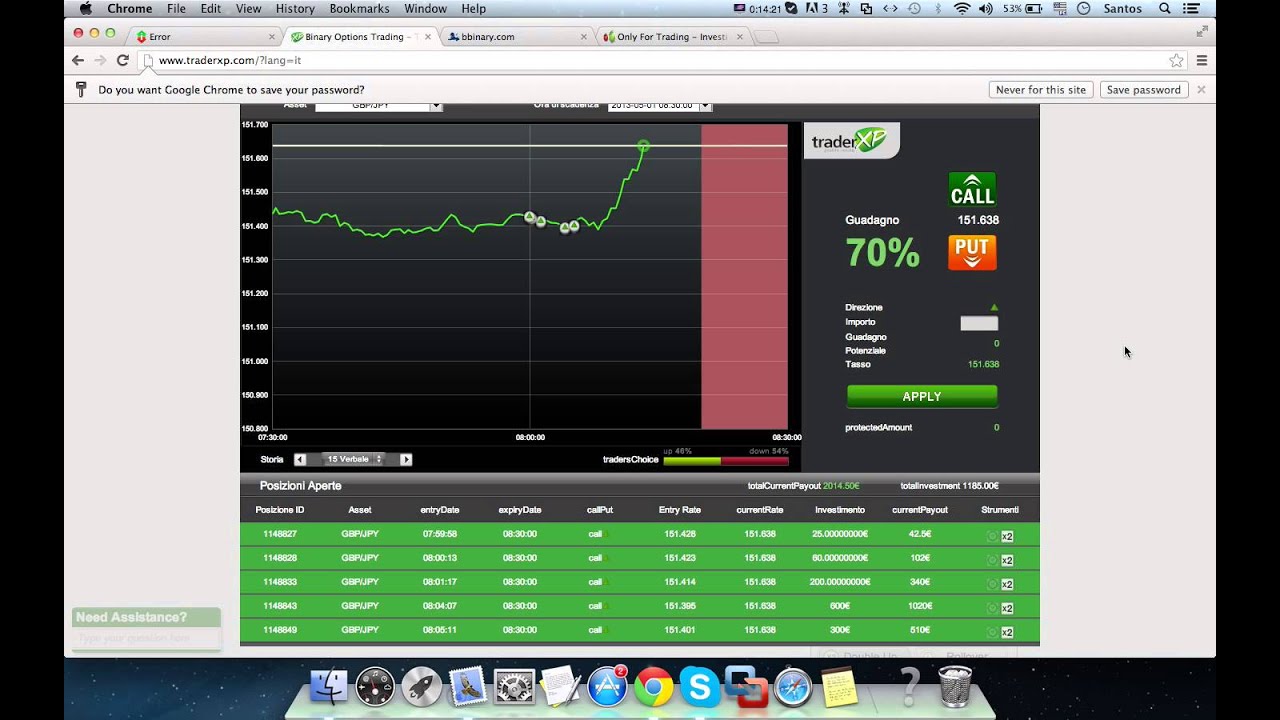1280x720 pixels.
Task: Click the Posizione ID column header
Action: click(x=280, y=510)
